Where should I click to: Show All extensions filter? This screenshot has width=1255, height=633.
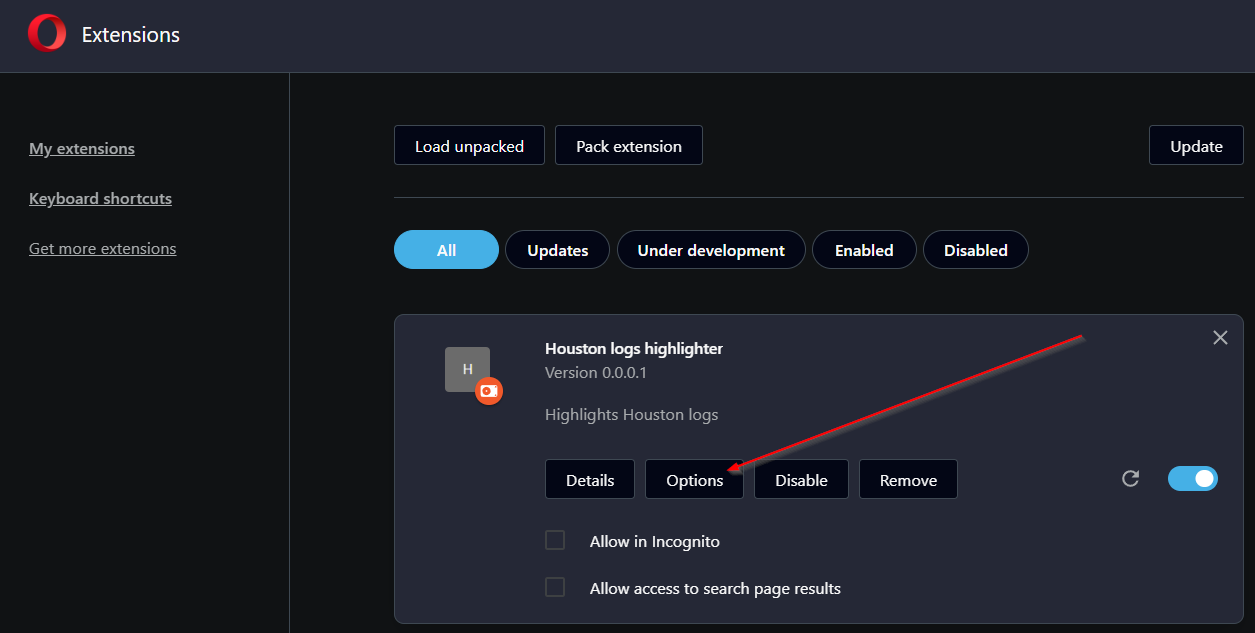[446, 250]
